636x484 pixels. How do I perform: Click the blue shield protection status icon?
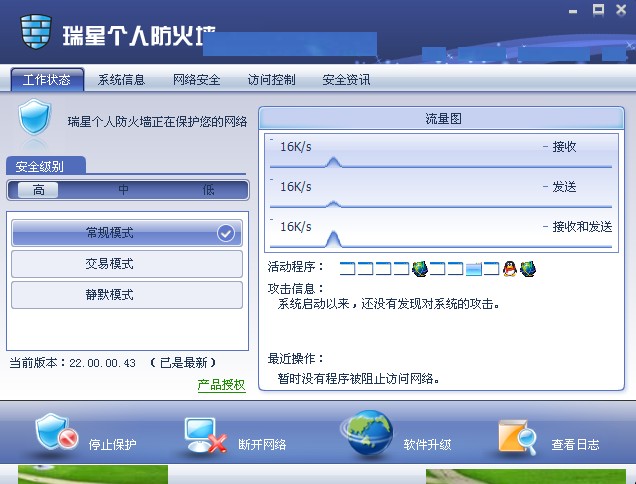click(x=34, y=117)
